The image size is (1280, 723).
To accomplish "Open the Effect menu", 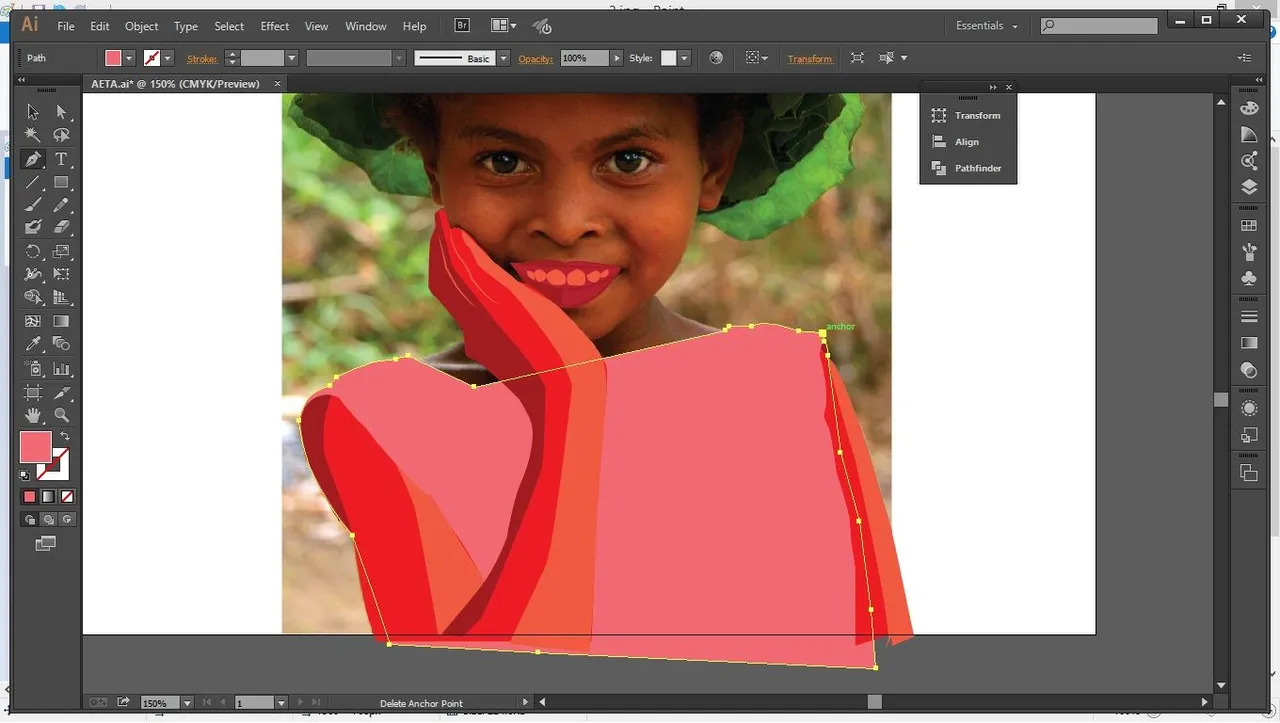I will click(275, 26).
